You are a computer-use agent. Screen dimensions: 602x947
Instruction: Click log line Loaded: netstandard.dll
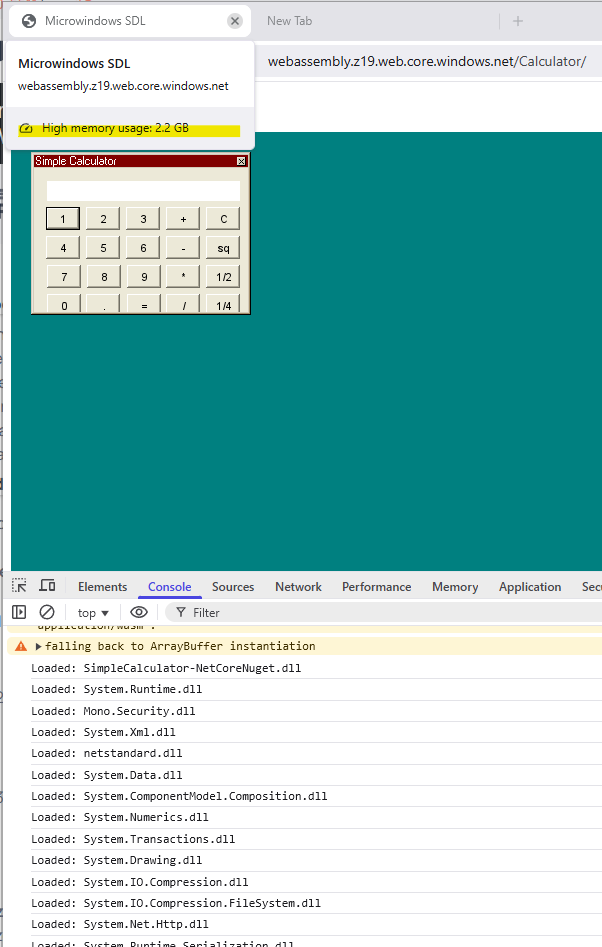[107, 753]
